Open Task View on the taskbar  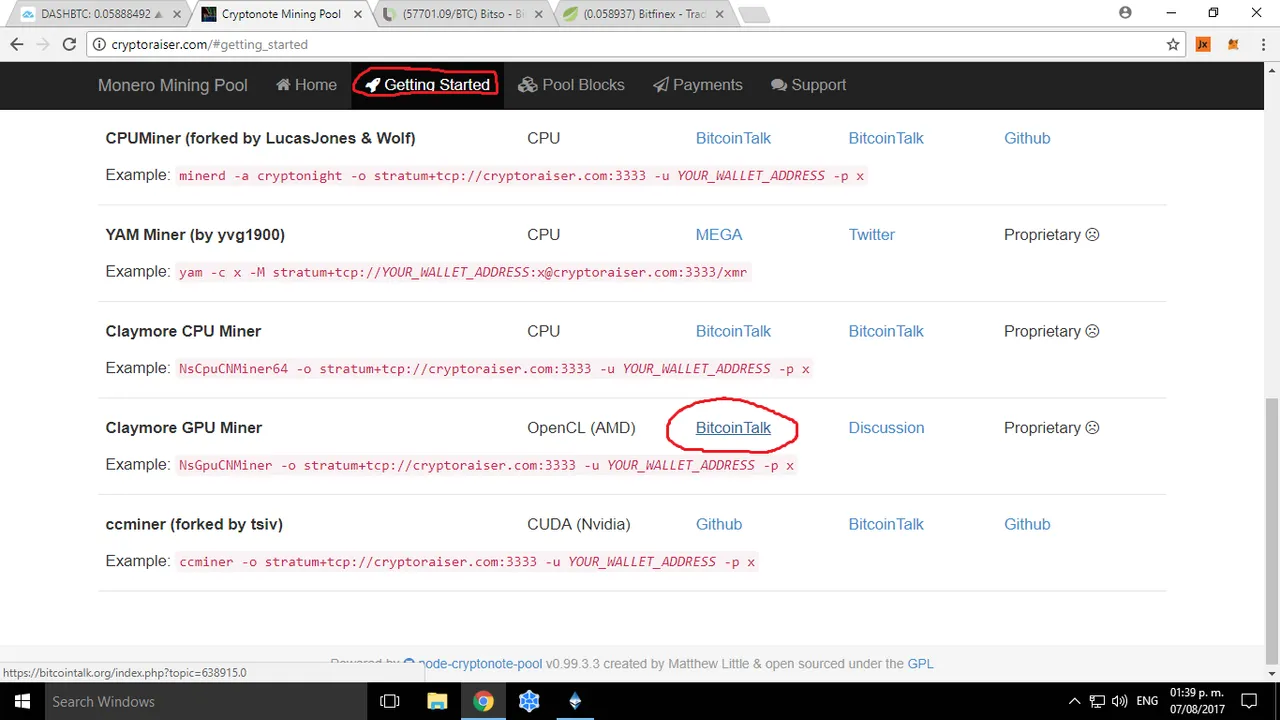tap(390, 701)
